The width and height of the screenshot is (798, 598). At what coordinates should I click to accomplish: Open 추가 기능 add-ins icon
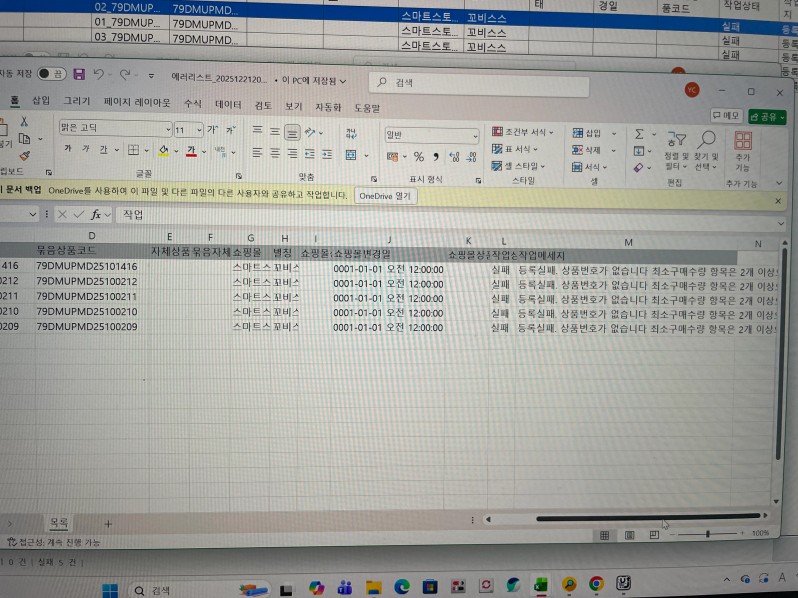tap(743, 151)
